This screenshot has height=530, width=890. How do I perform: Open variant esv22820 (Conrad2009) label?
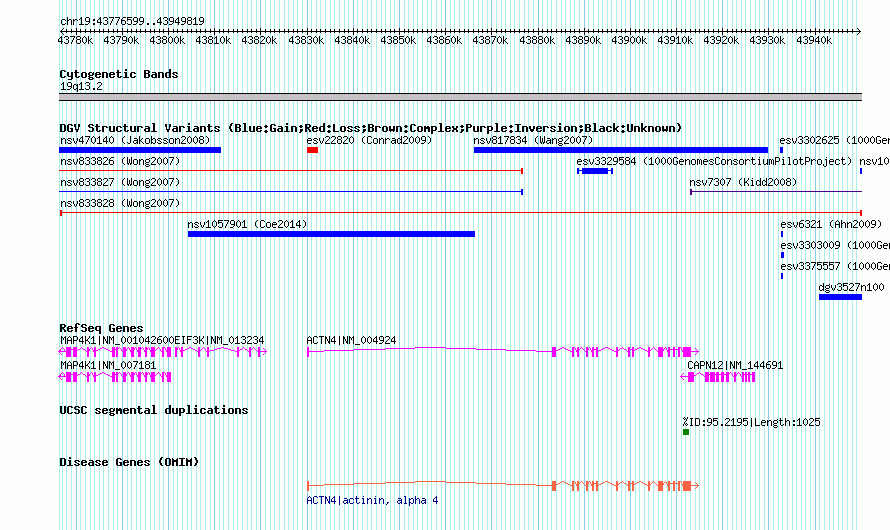tap(369, 140)
